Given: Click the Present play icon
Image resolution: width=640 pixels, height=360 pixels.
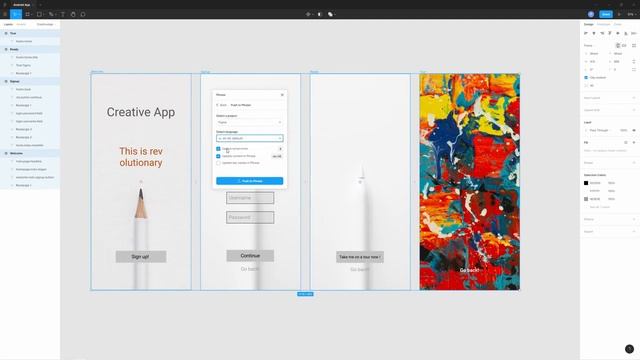Looking at the screenshot, I should (x=619, y=14).
